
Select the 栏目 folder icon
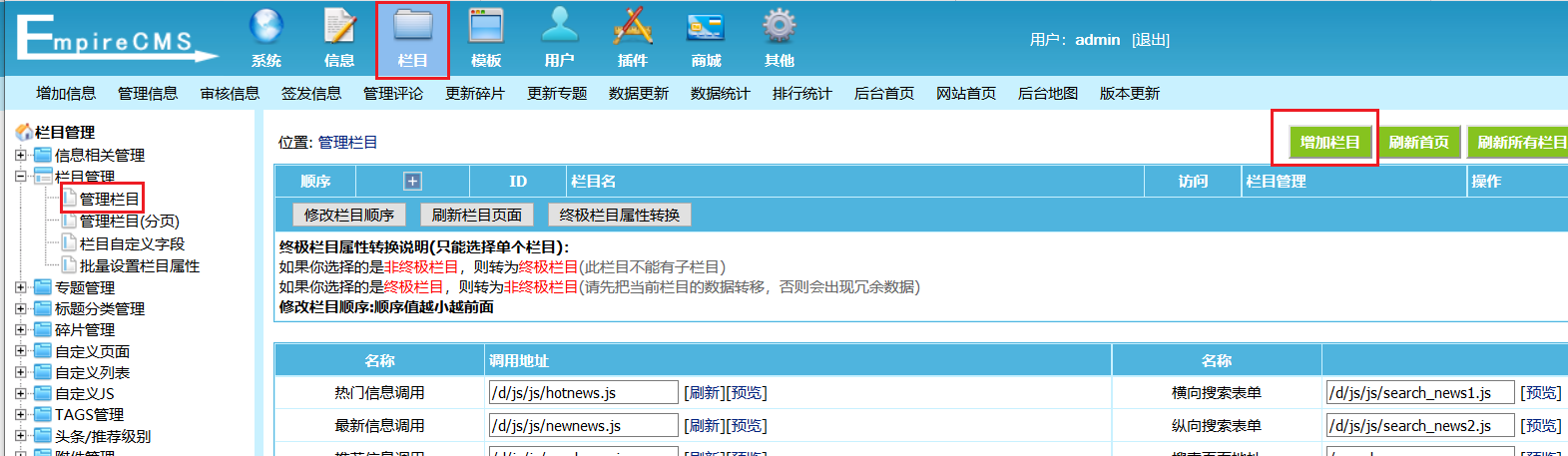click(412, 27)
